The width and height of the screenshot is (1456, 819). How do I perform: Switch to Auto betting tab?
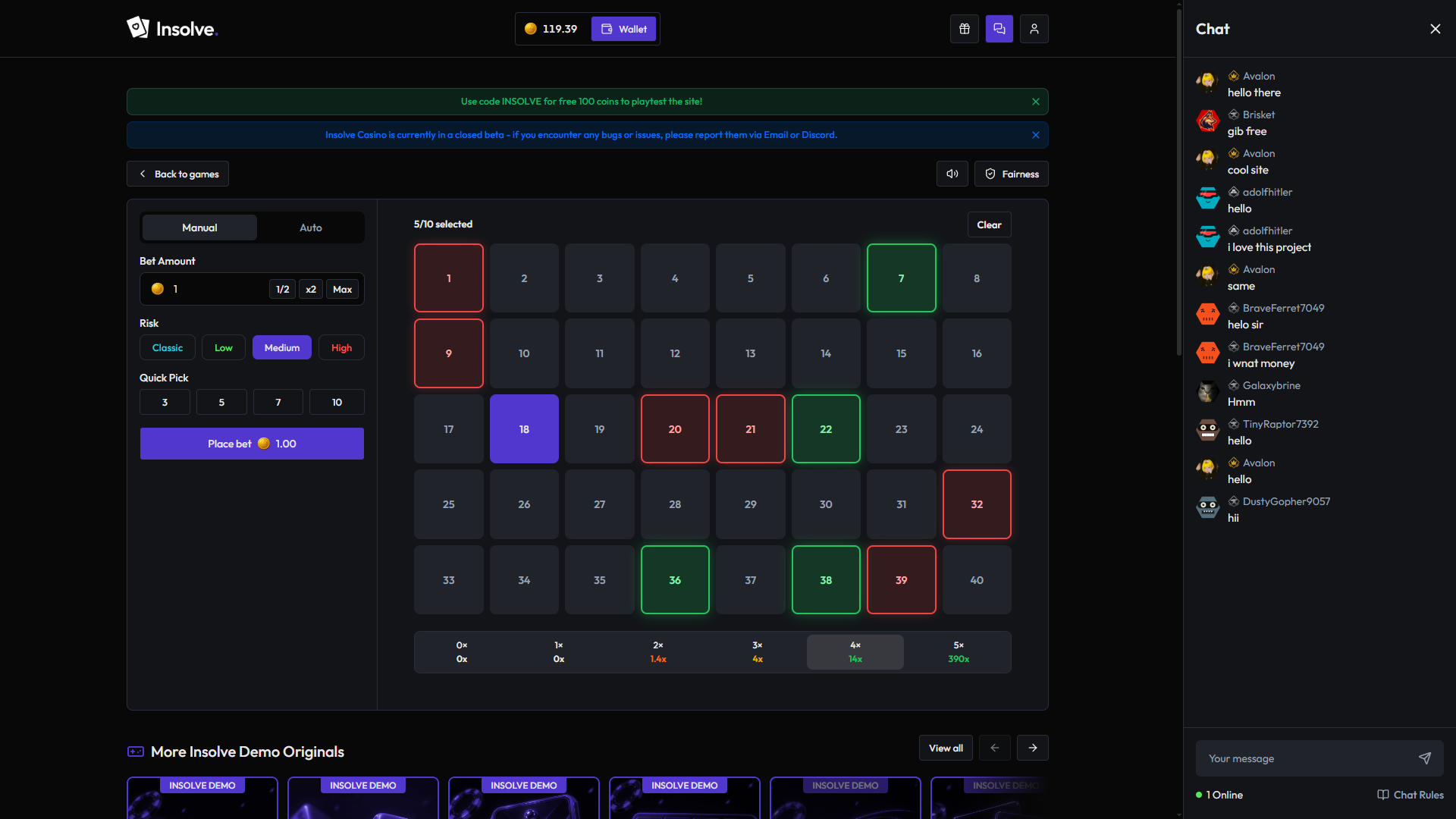point(311,227)
